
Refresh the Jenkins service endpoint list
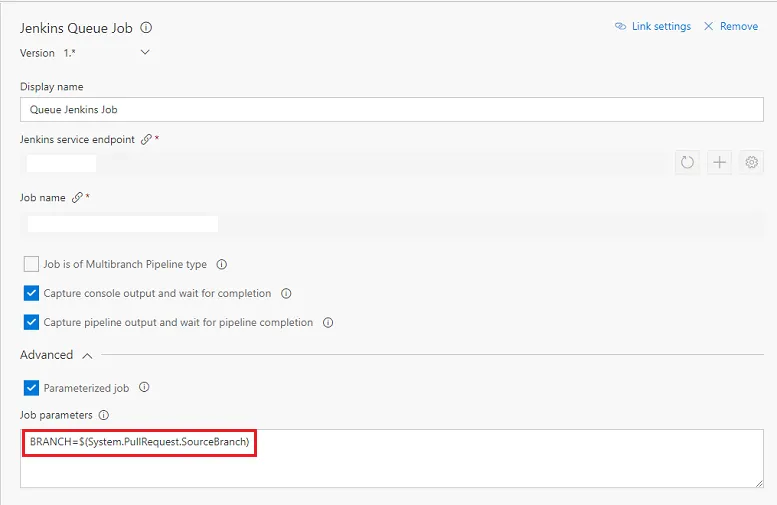click(x=687, y=162)
